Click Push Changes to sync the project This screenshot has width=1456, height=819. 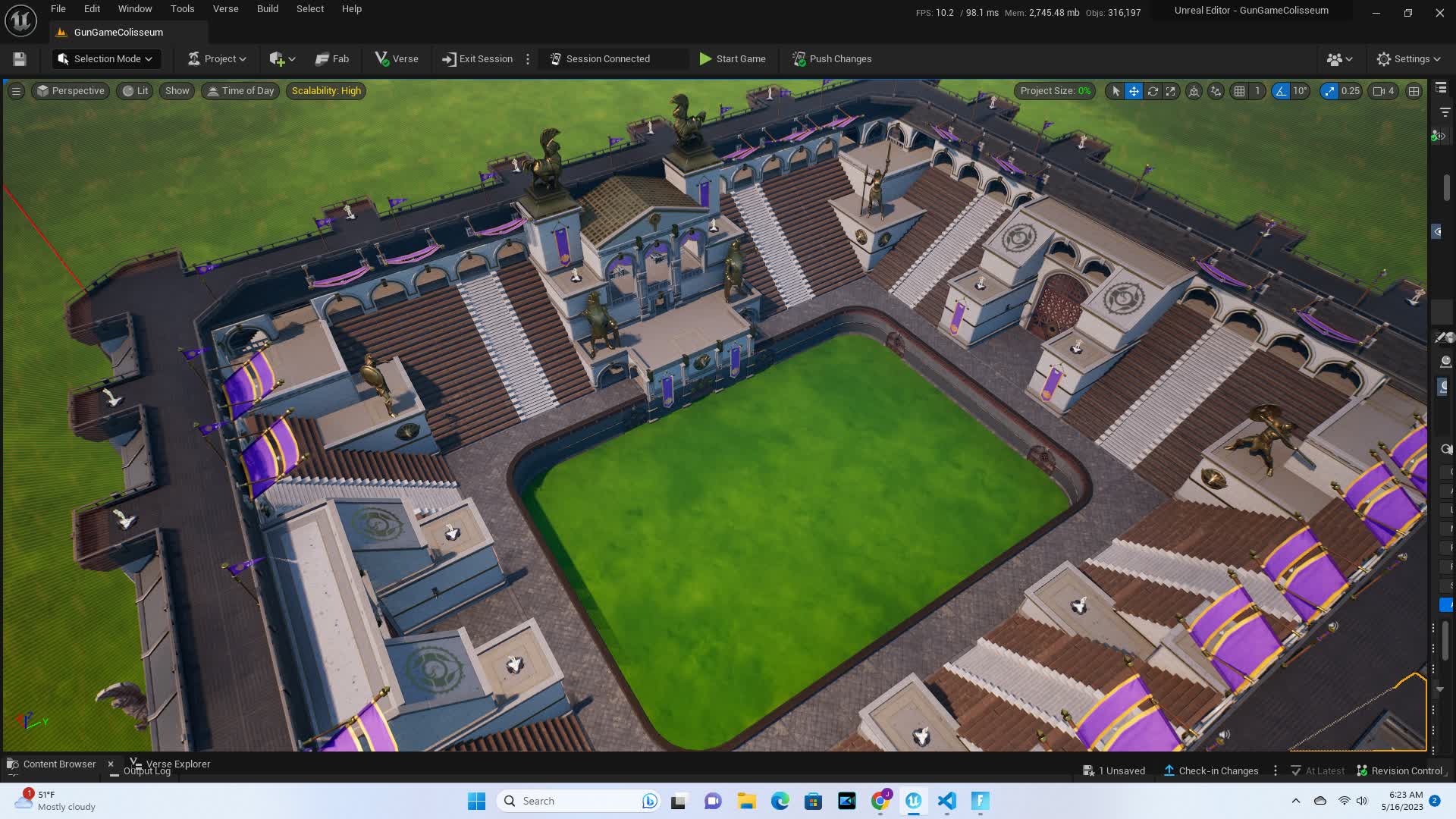pyautogui.click(x=830, y=58)
